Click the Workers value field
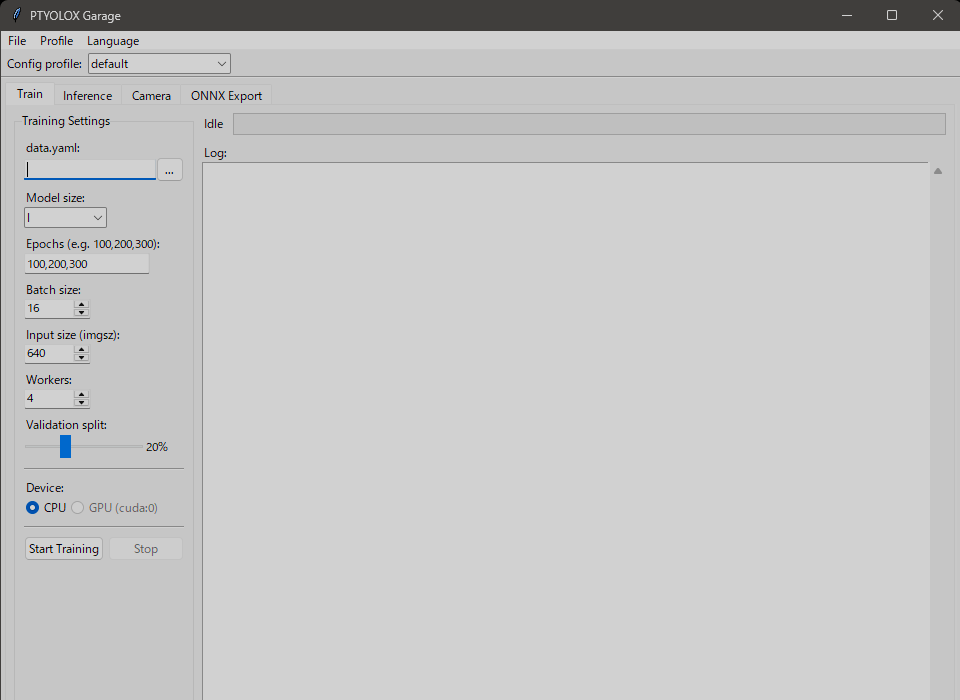Viewport: 960px width, 700px height. tap(49, 399)
